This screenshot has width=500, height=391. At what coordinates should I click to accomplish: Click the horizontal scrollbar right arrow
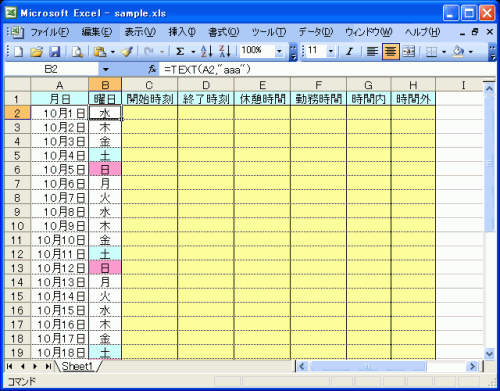click(x=472, y=366)
